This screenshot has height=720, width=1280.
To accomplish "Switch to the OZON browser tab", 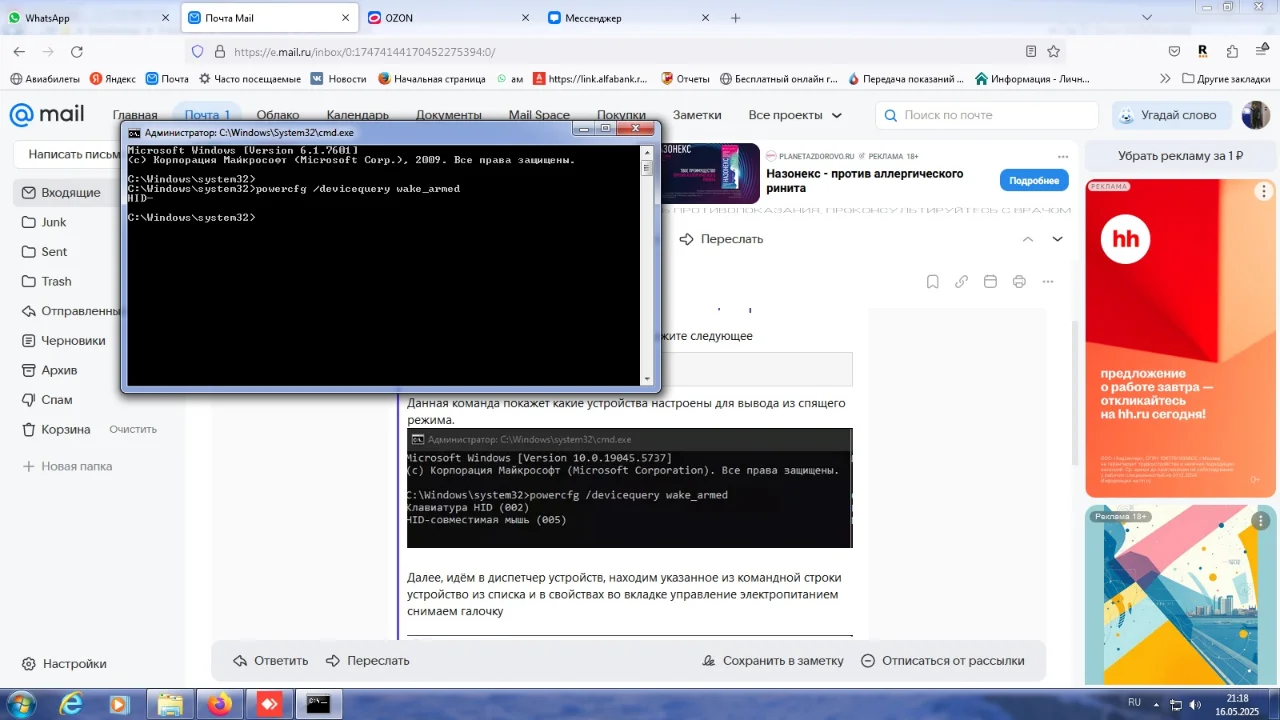I will point(447,18).
